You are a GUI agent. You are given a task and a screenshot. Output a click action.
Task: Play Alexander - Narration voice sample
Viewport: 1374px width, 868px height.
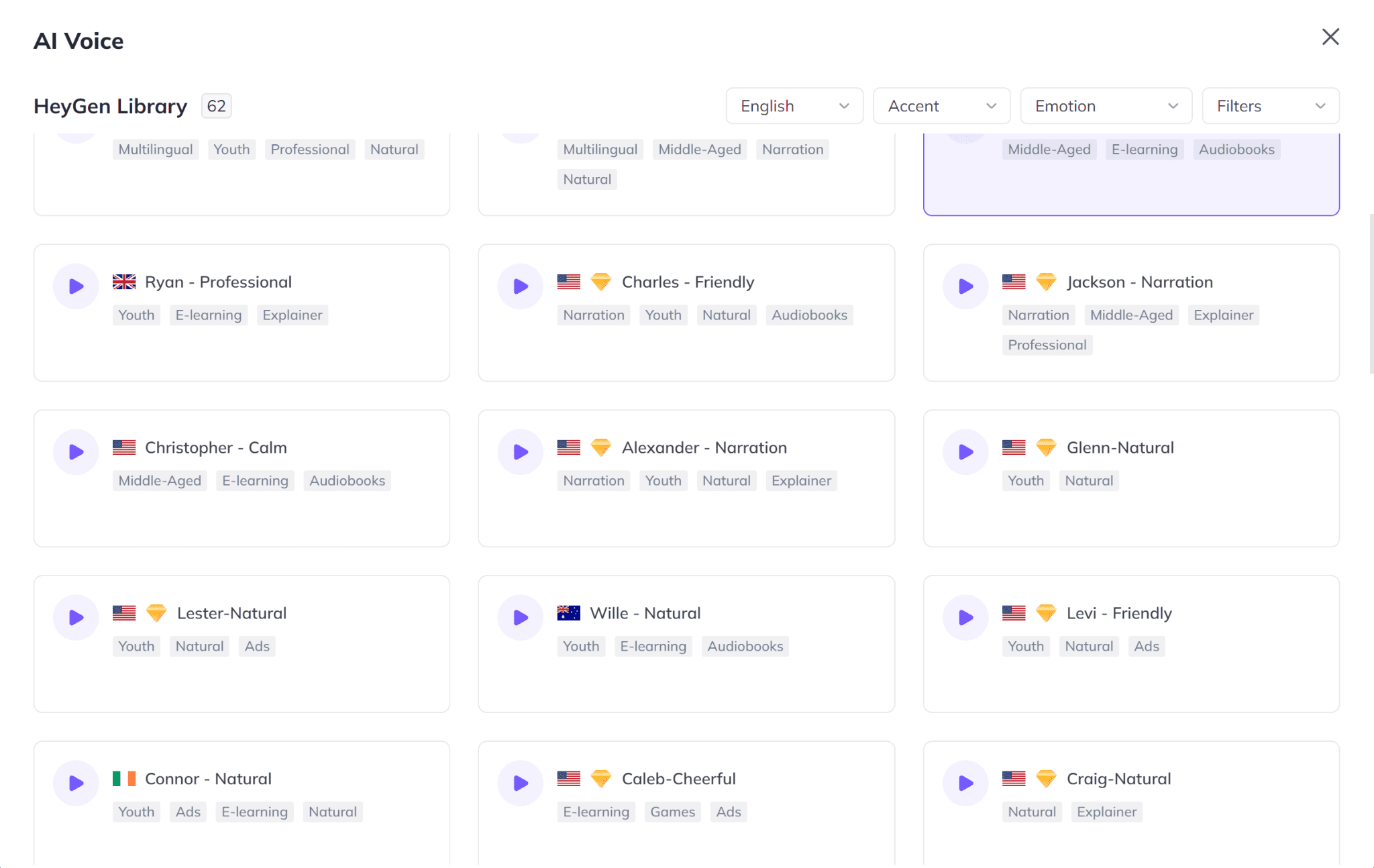point(521,452)
